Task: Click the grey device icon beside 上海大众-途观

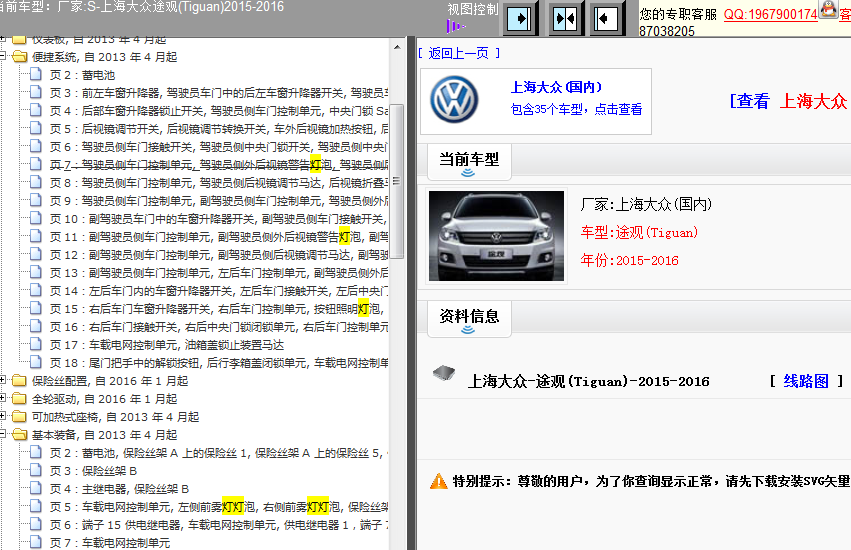Action: (x=443, y=373)
